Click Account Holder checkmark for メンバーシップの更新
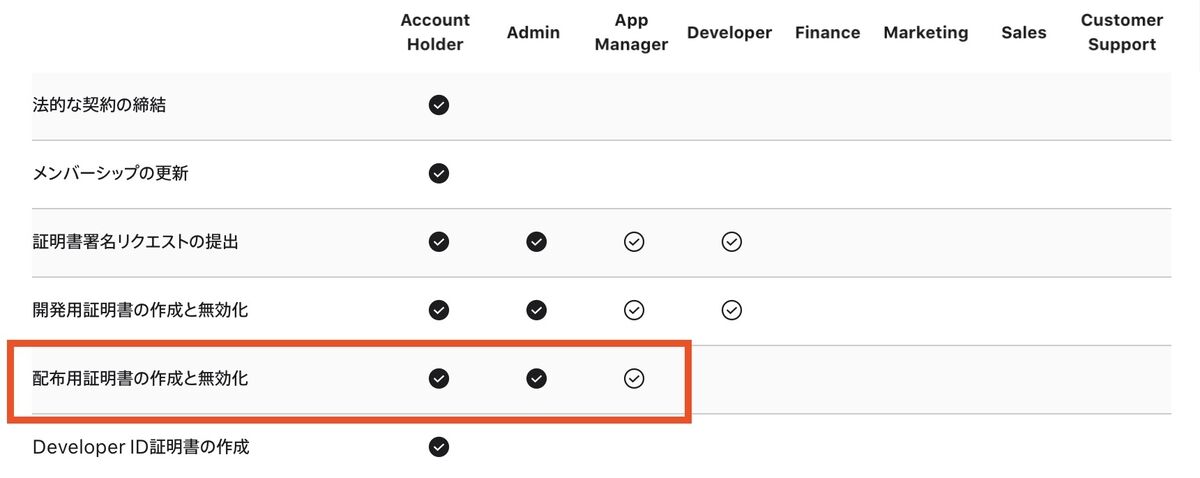The width and height of the screenshot is (1200, 478). click(x=438, y=173)
